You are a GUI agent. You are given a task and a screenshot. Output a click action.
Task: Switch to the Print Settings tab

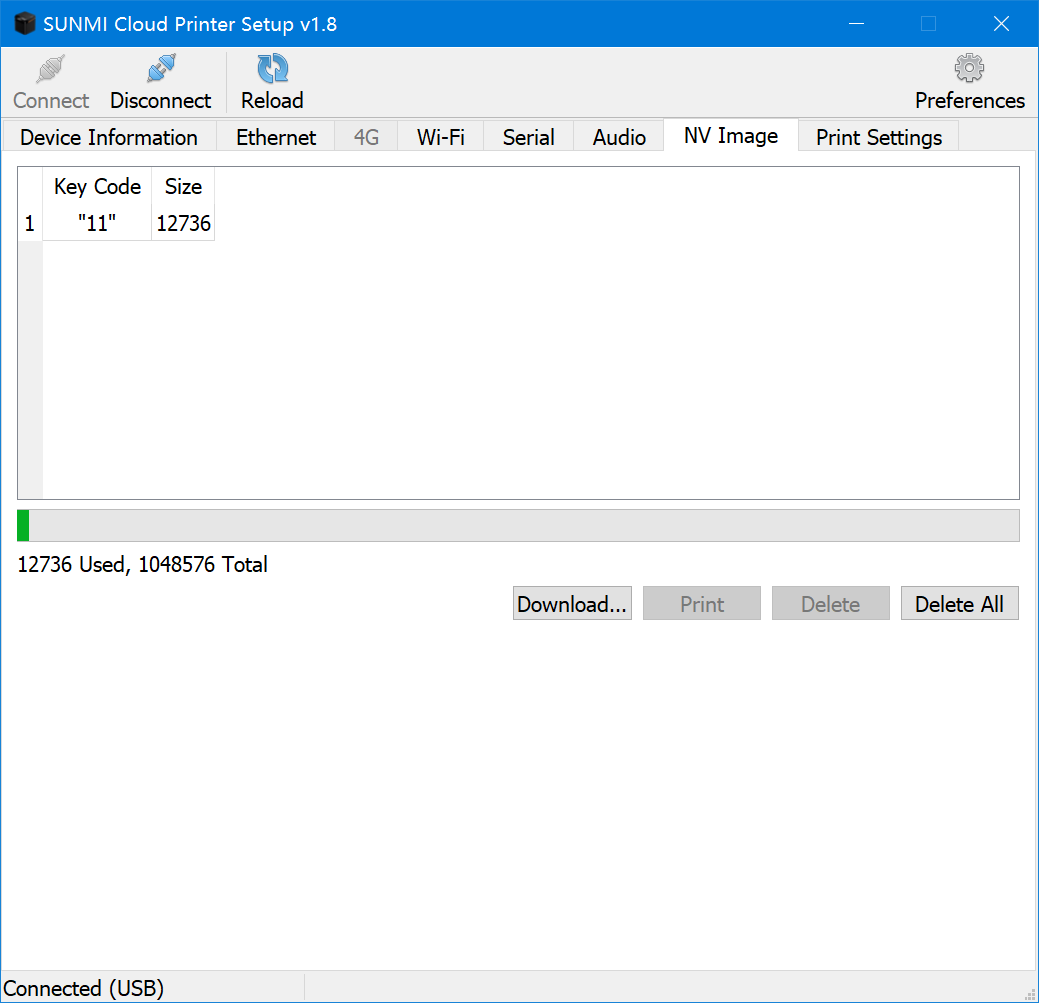(878, 137)
